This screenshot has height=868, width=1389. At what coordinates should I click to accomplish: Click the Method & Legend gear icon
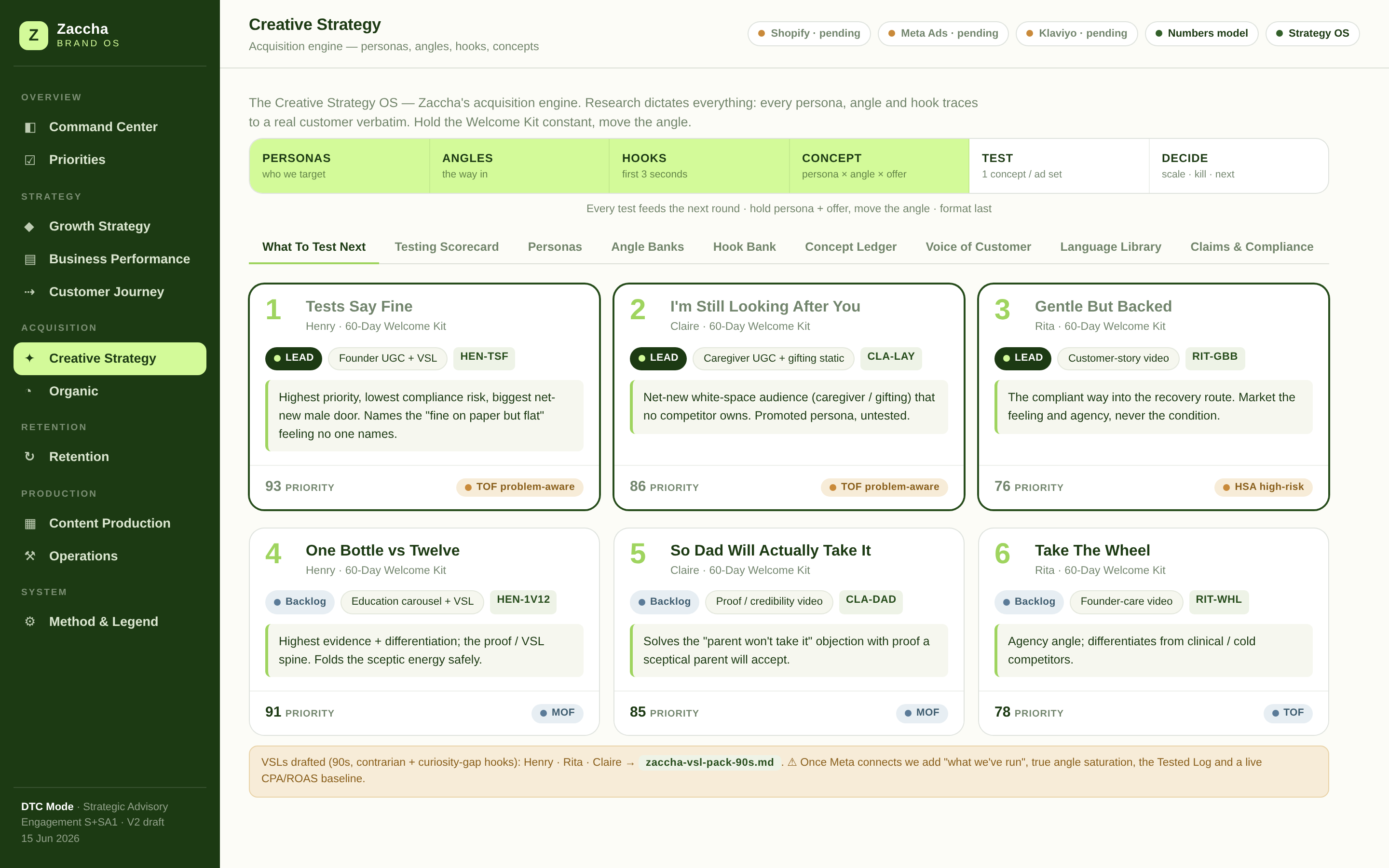[x=30, y=621]
